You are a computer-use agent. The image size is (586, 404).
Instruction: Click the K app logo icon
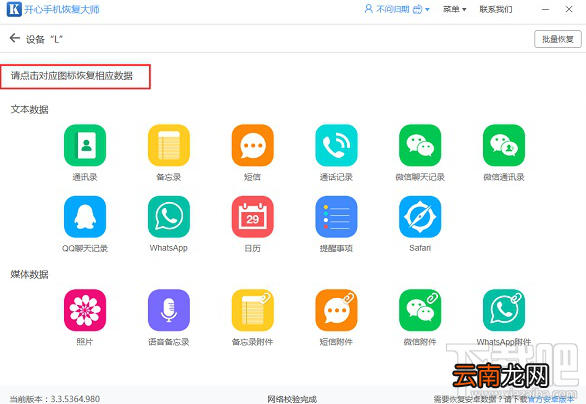[x=14, y=9]
